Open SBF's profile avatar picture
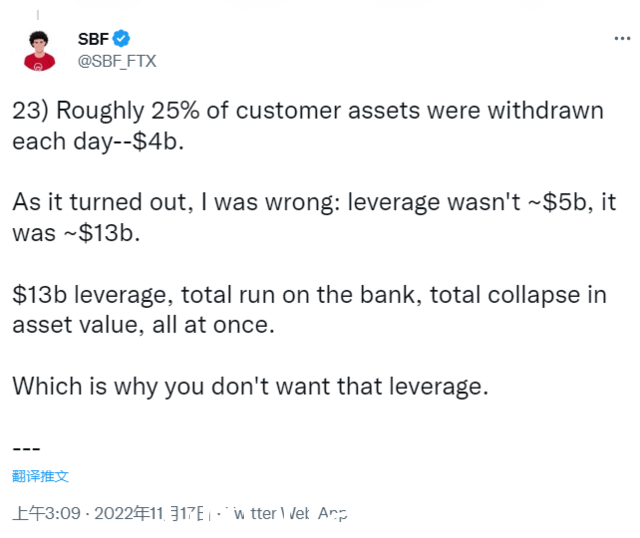Image resolution: width=640 pixels, height=538 pixels. (39, 51)
